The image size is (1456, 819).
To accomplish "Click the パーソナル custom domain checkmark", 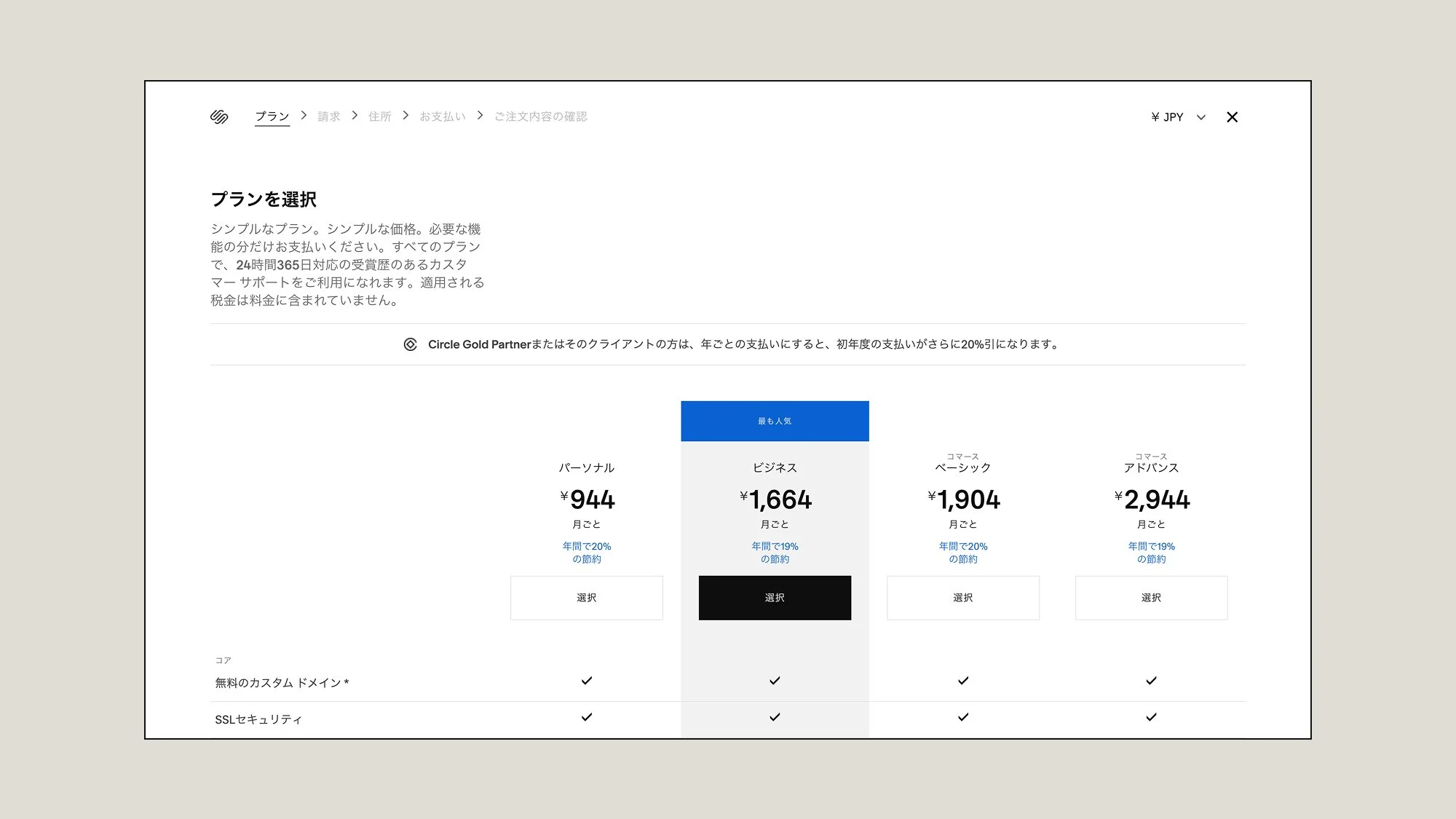I will point(587,681).
